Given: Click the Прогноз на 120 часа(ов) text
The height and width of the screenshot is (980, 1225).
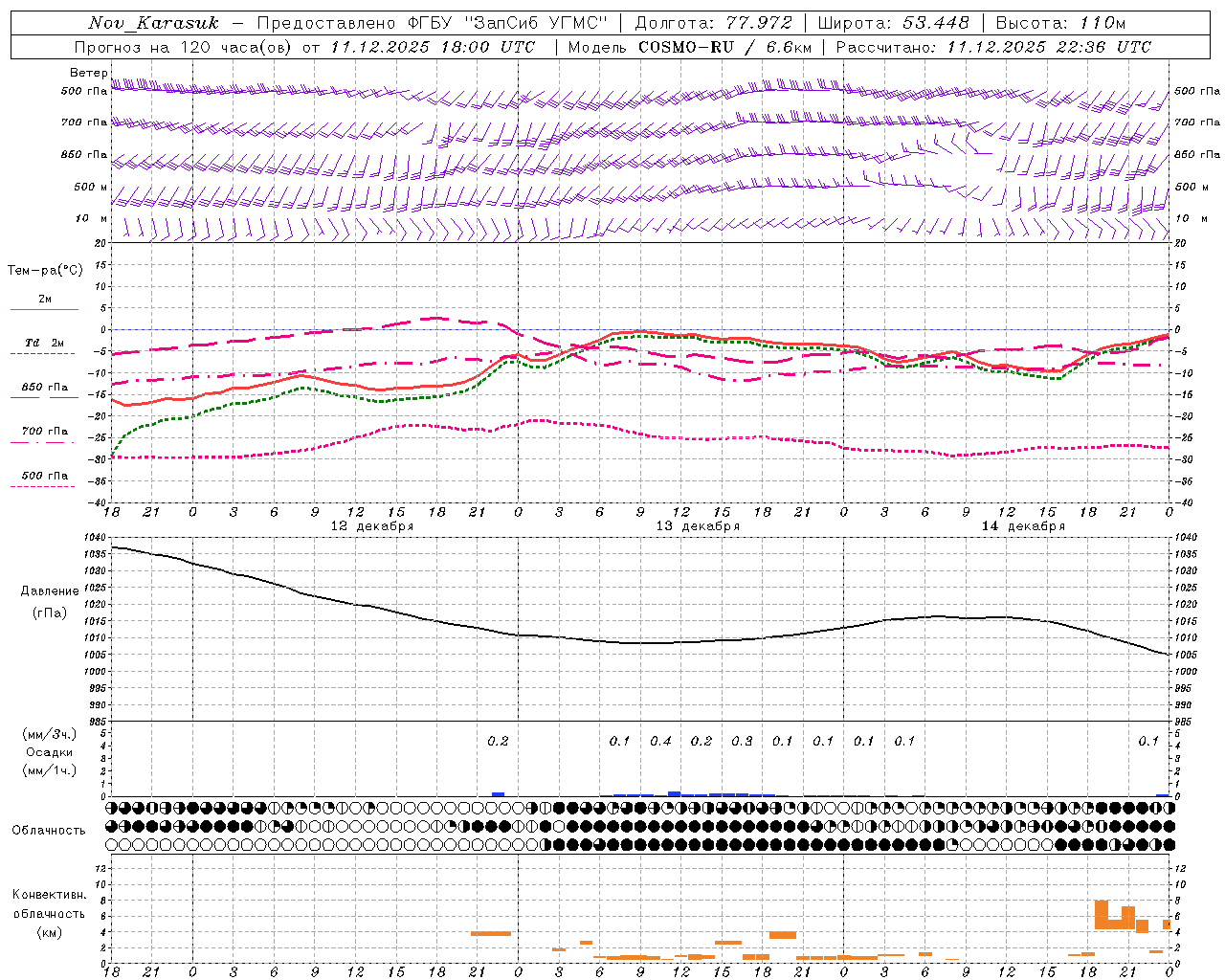Looking at the screenshot, I should (185, 47).
